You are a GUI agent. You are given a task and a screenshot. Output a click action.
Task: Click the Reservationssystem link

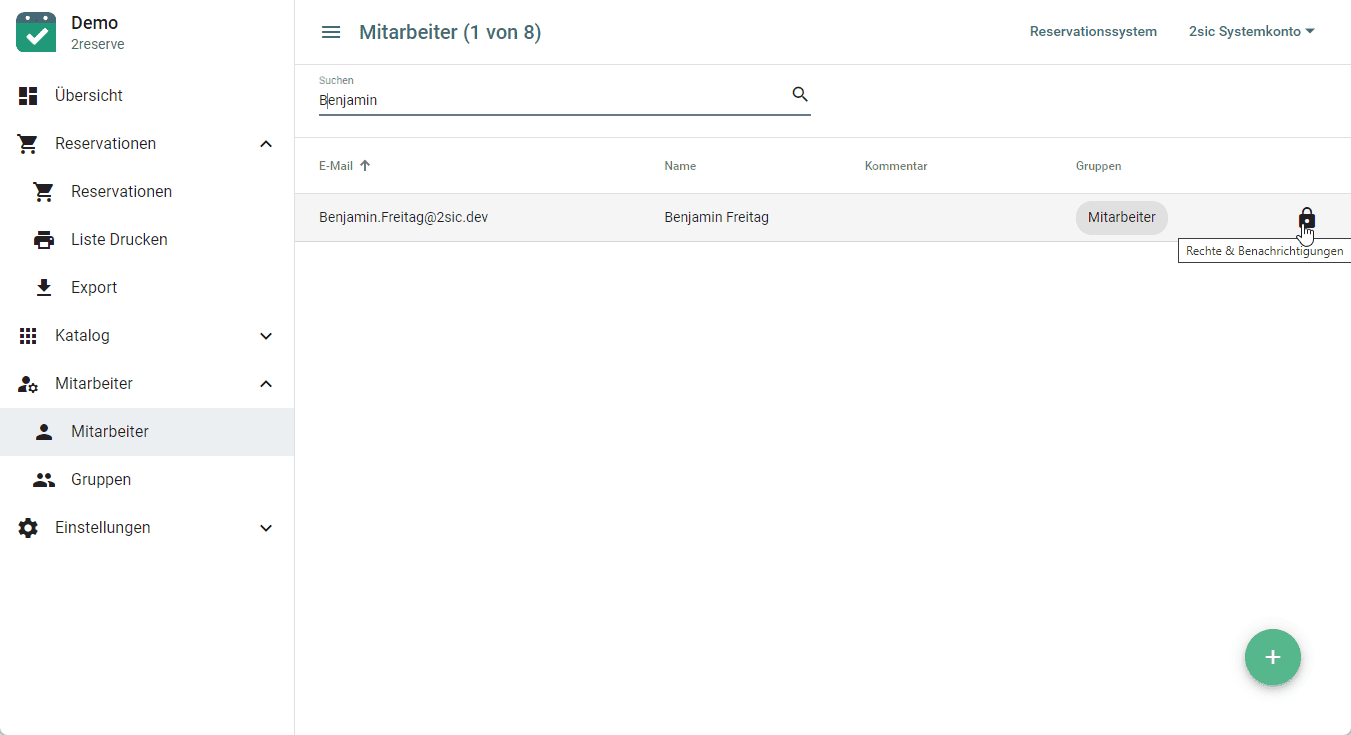click(x=1093, y=32)
